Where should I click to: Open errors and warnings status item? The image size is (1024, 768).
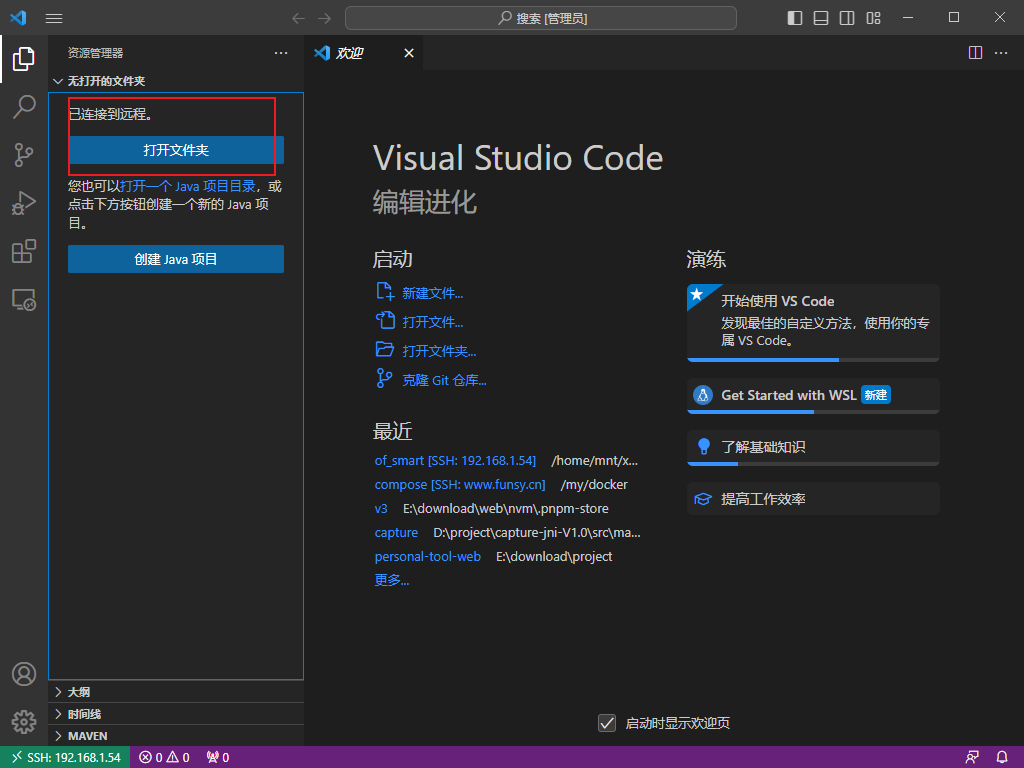click(164, 758)
